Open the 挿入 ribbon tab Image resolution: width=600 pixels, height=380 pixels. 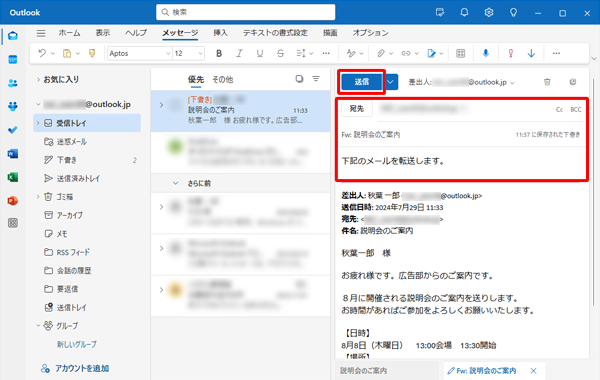click(x=220, y=33)
